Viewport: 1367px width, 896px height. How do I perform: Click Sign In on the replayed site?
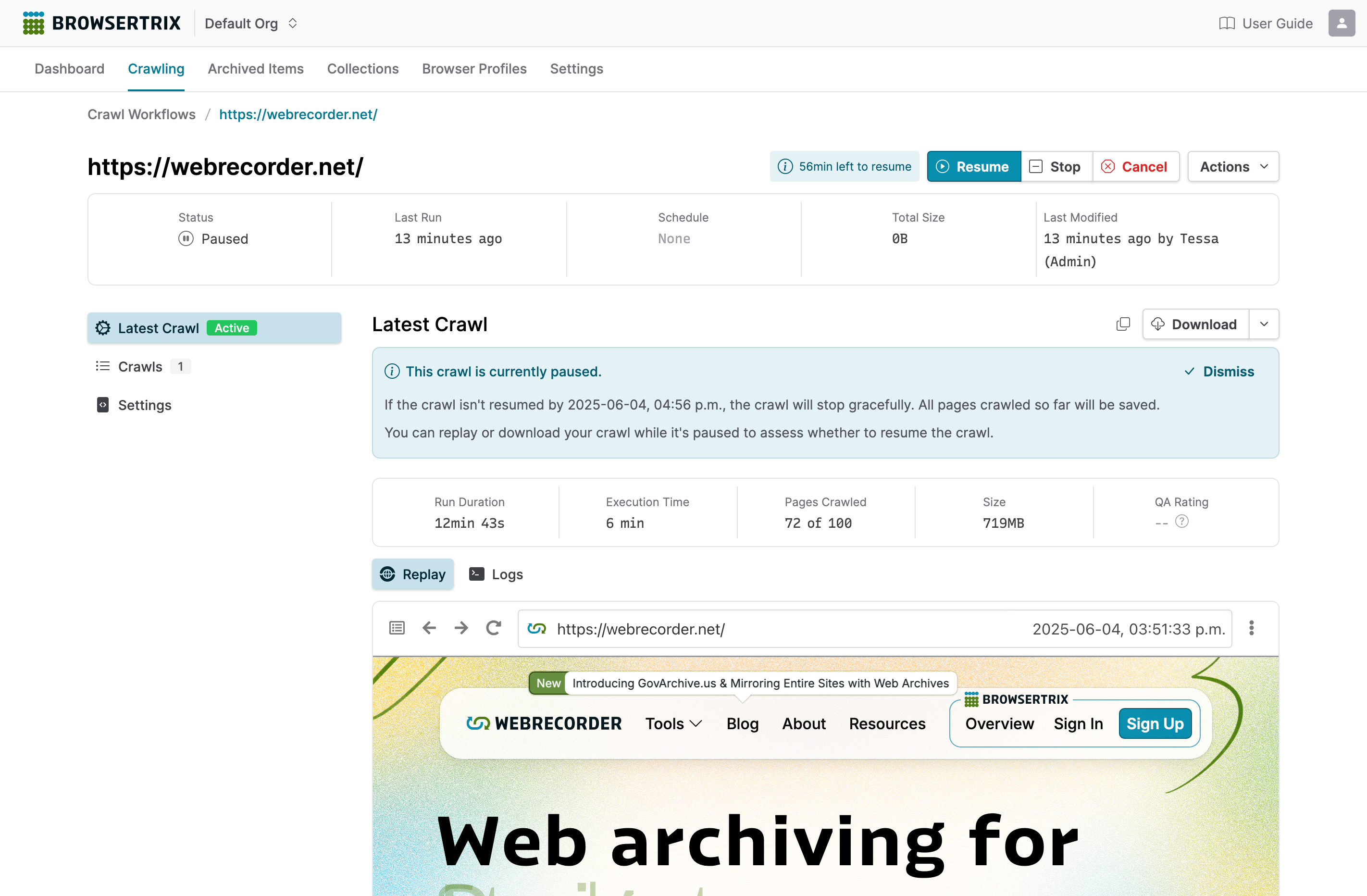1078,724
